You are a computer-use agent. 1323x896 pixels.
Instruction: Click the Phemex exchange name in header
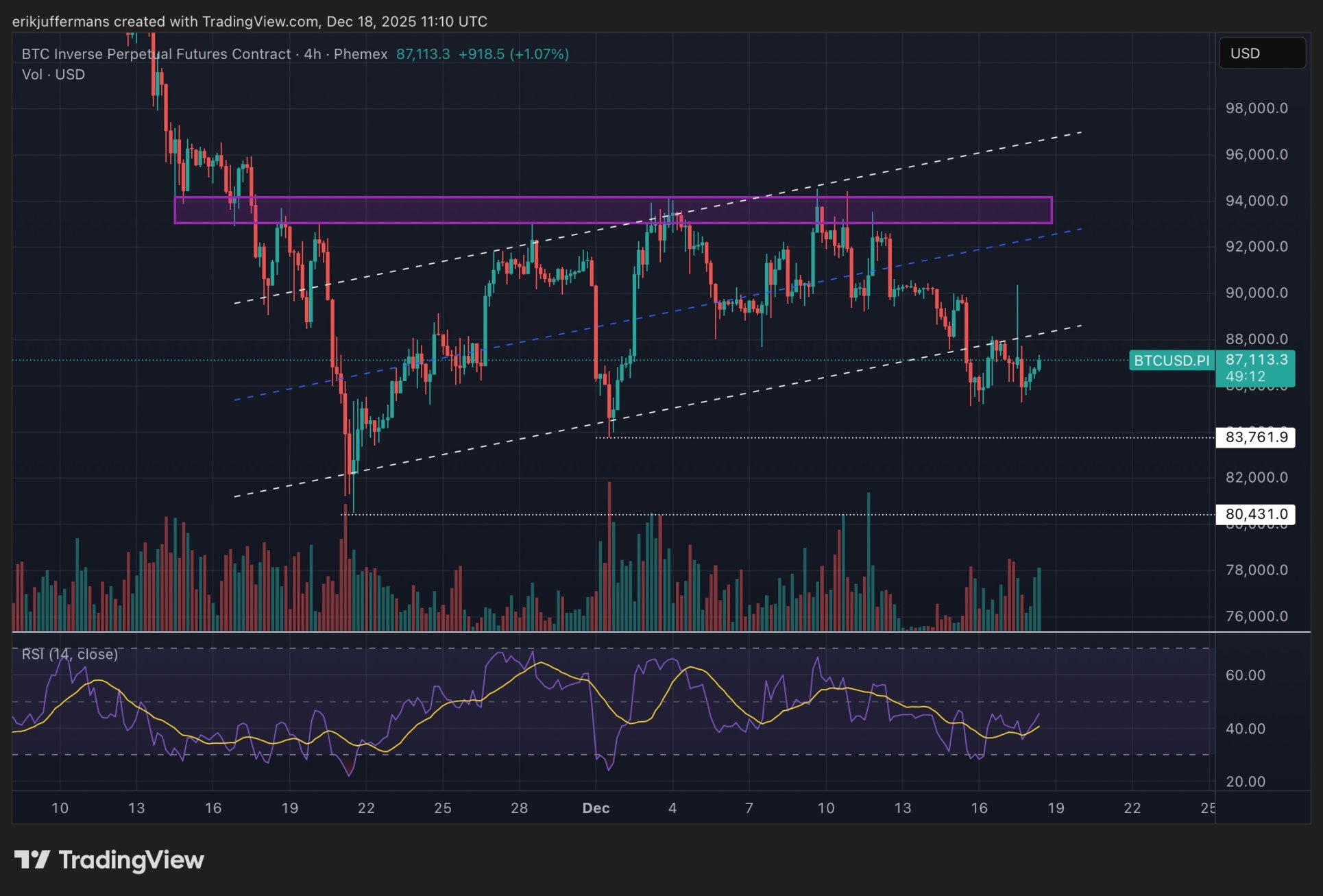pyautogui.click(x=361, y=54)
